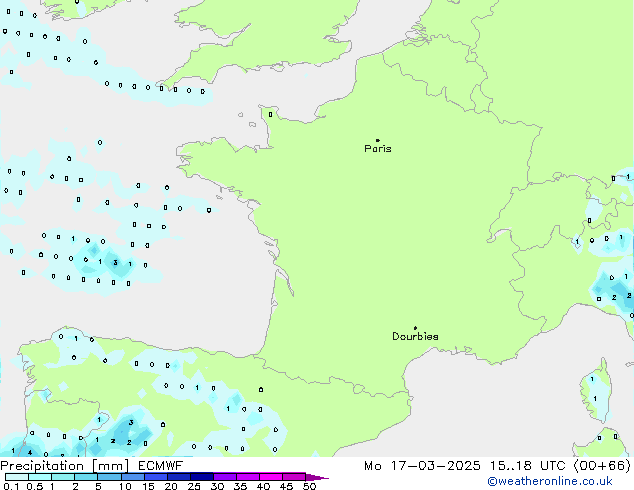Pick the 30–35 mm violet legend swatch

[x=224, y=477]
